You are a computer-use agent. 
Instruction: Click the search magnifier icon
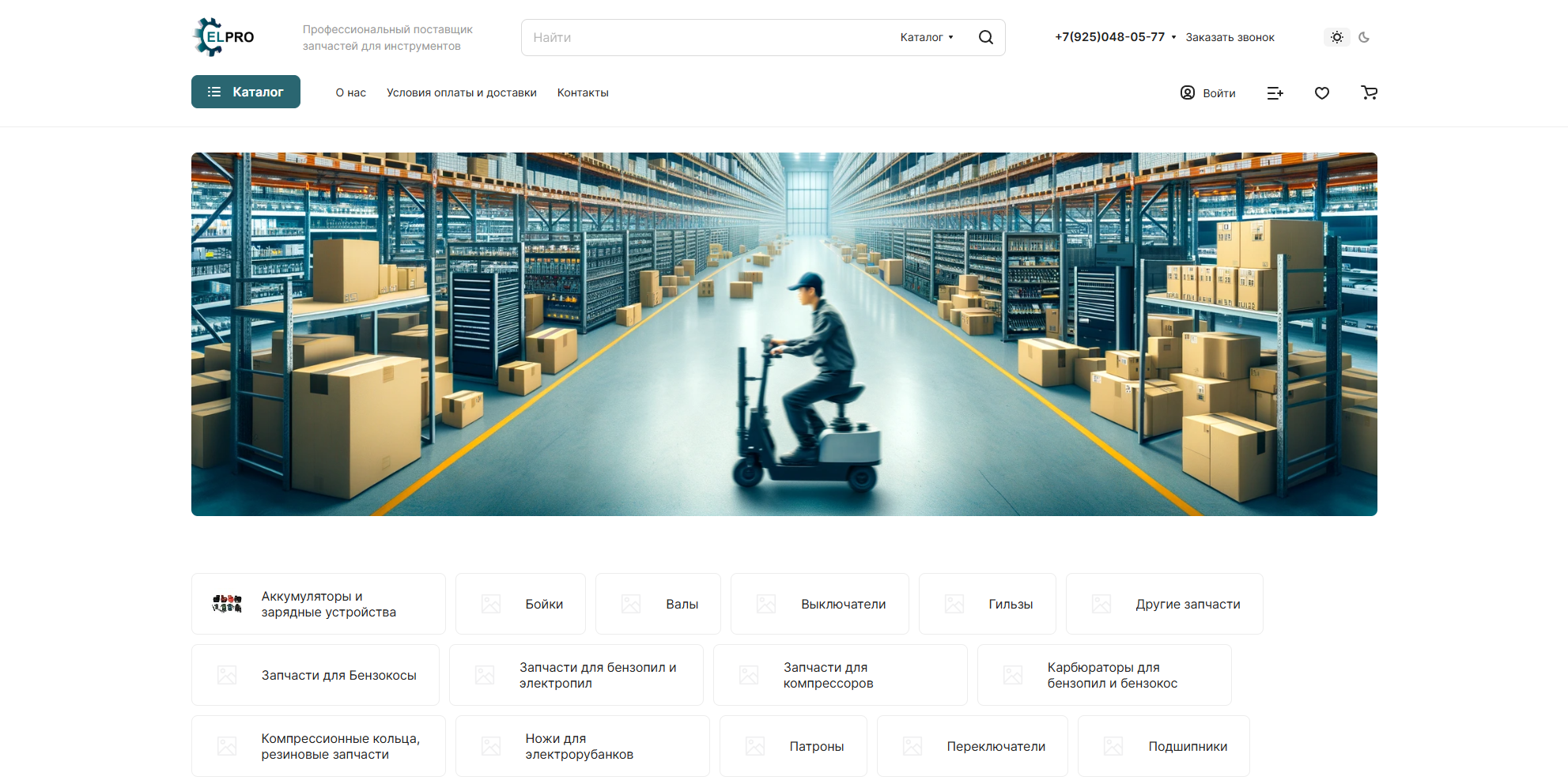tap(985, 37)
